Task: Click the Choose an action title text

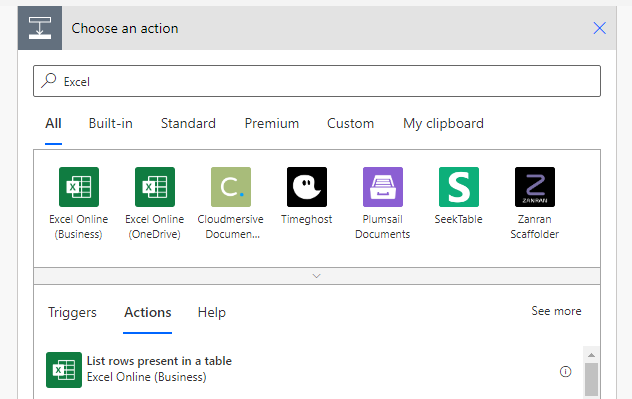Action: coord(125,28)
